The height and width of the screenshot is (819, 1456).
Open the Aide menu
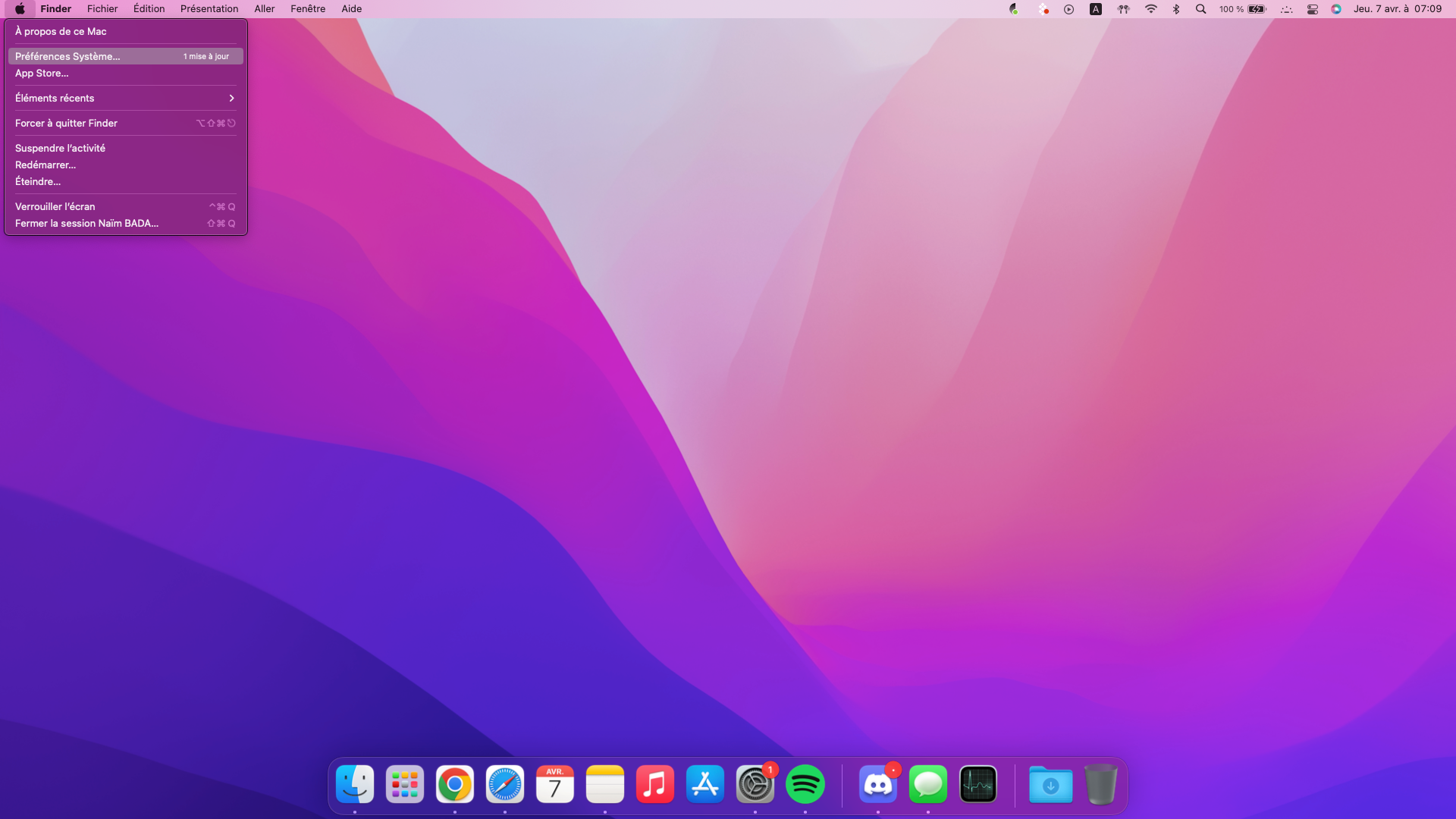(351, 8)
